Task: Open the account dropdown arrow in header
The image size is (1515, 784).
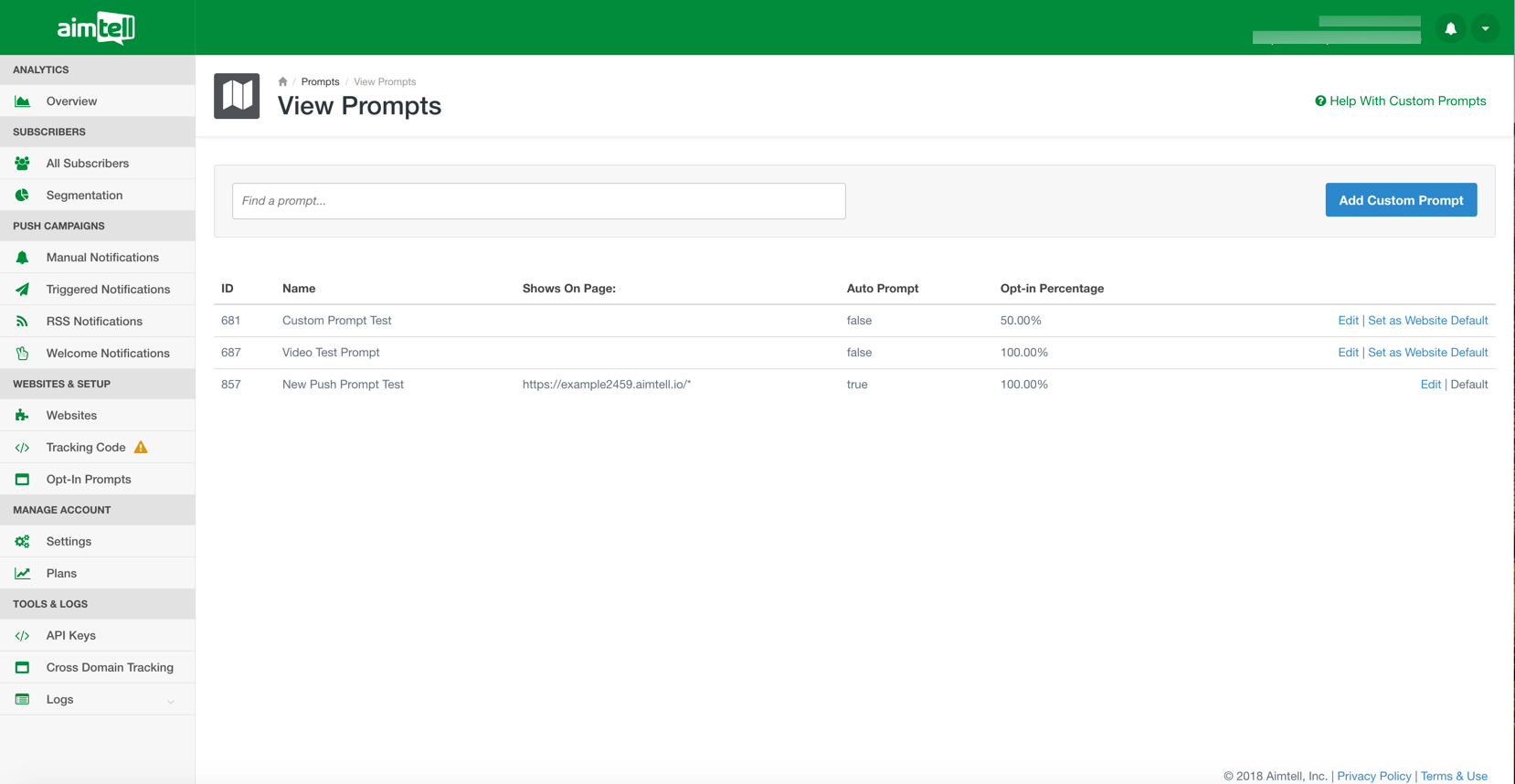Action: (x=1485, y=29)
